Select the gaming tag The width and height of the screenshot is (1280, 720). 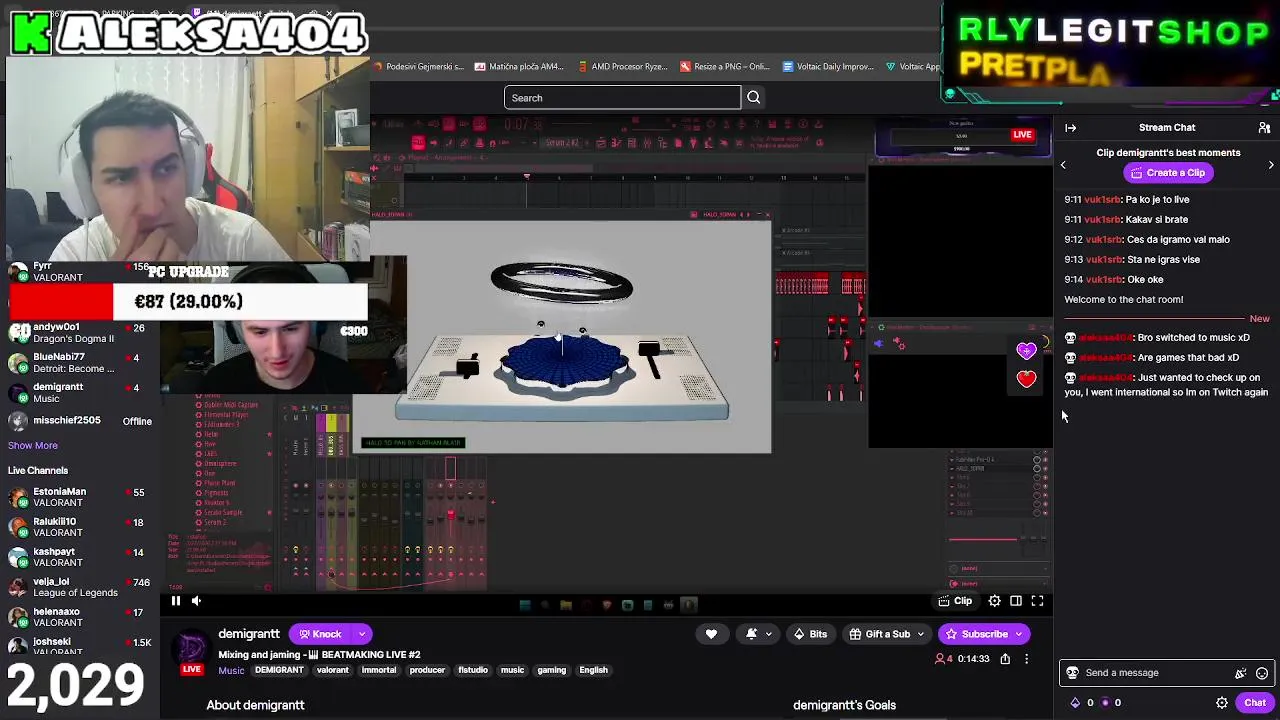(x=552, y=670)
